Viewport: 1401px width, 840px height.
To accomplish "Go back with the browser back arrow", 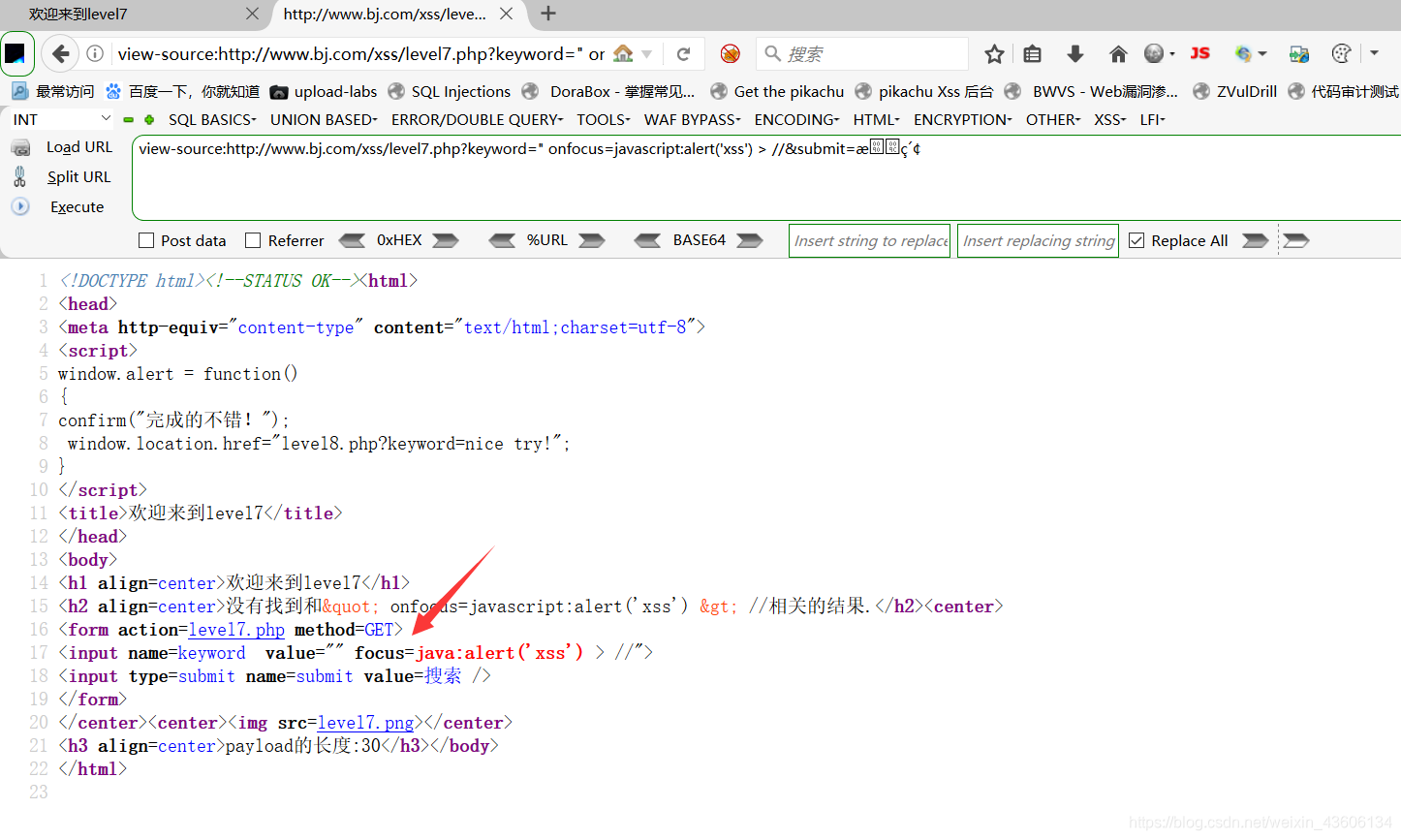I will coord(60,53).
